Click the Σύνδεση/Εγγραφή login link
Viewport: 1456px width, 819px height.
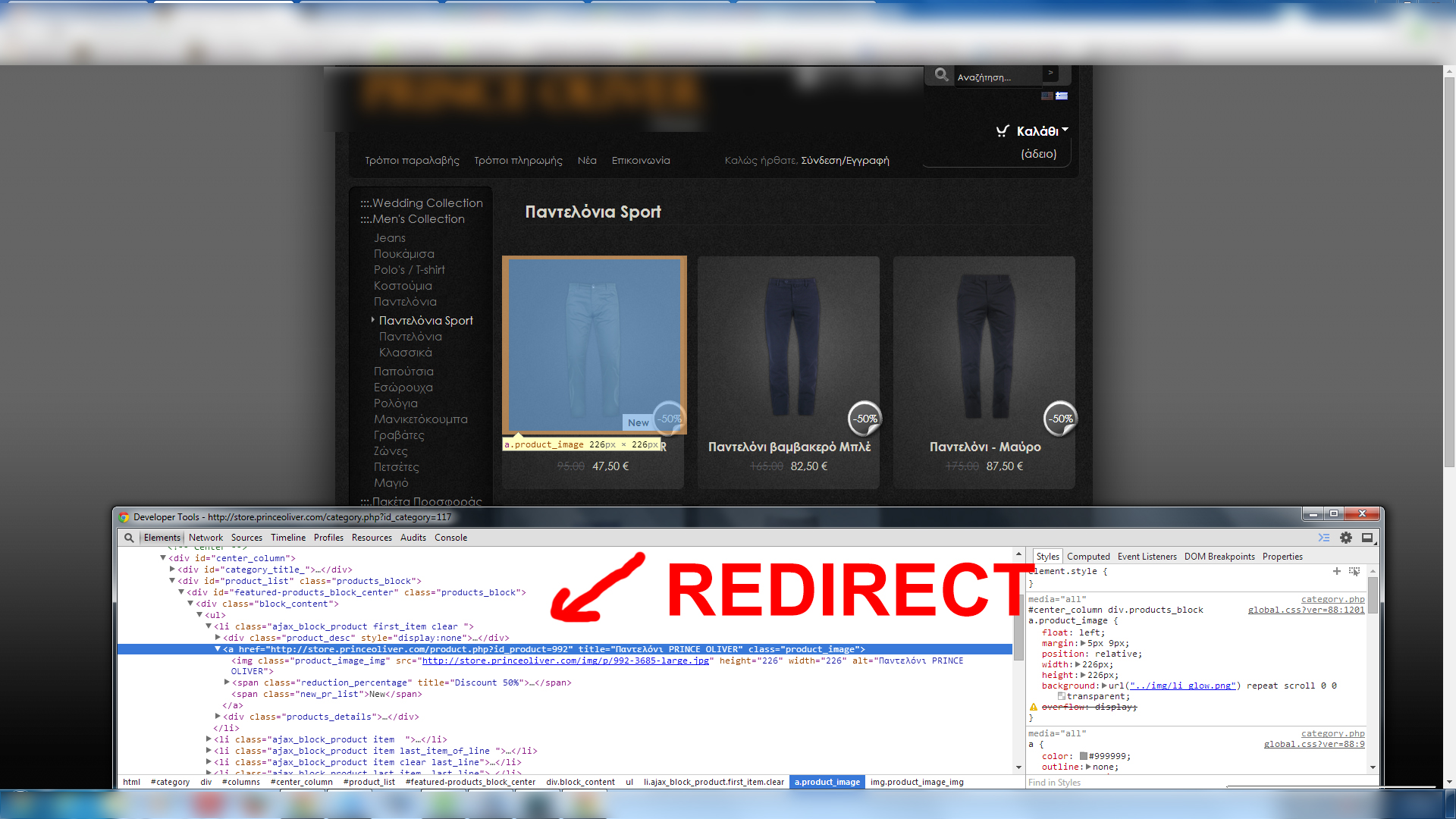pos(845,161)
